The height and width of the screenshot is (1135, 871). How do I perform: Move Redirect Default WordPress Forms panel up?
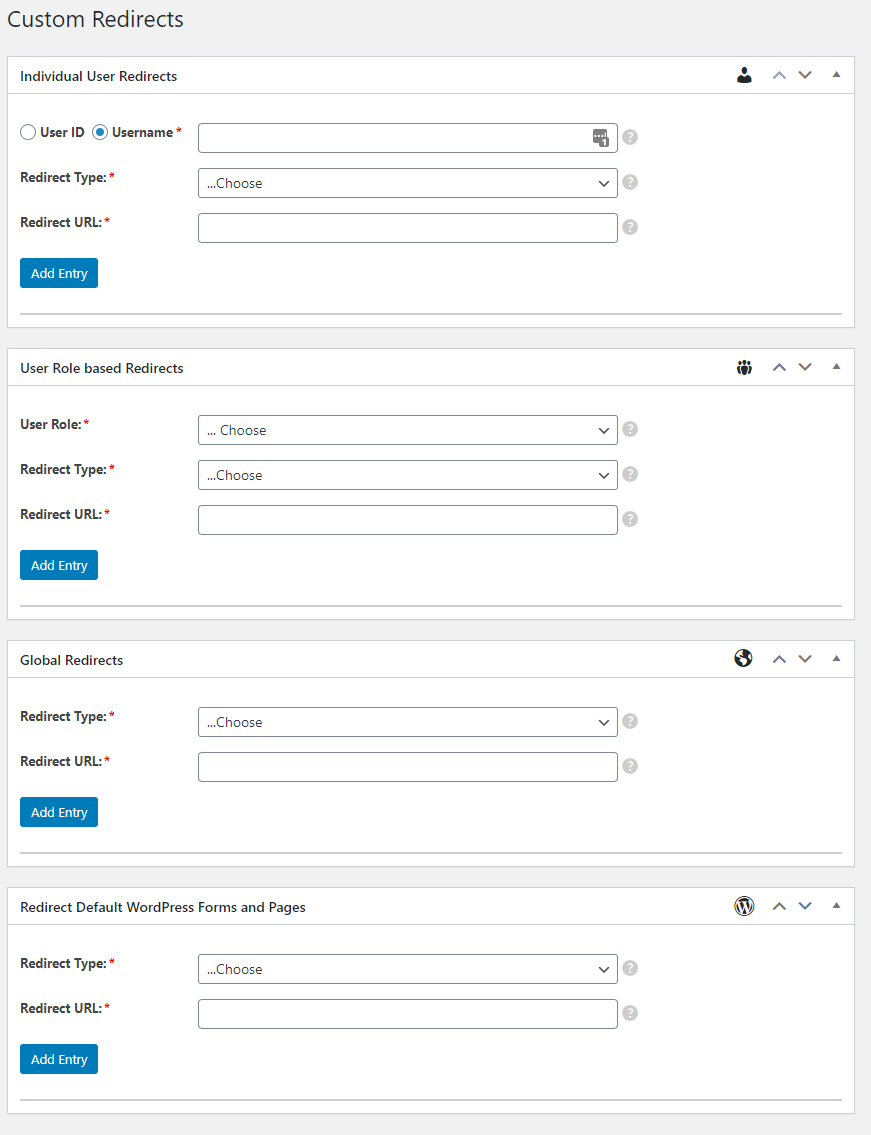point(779,906)
